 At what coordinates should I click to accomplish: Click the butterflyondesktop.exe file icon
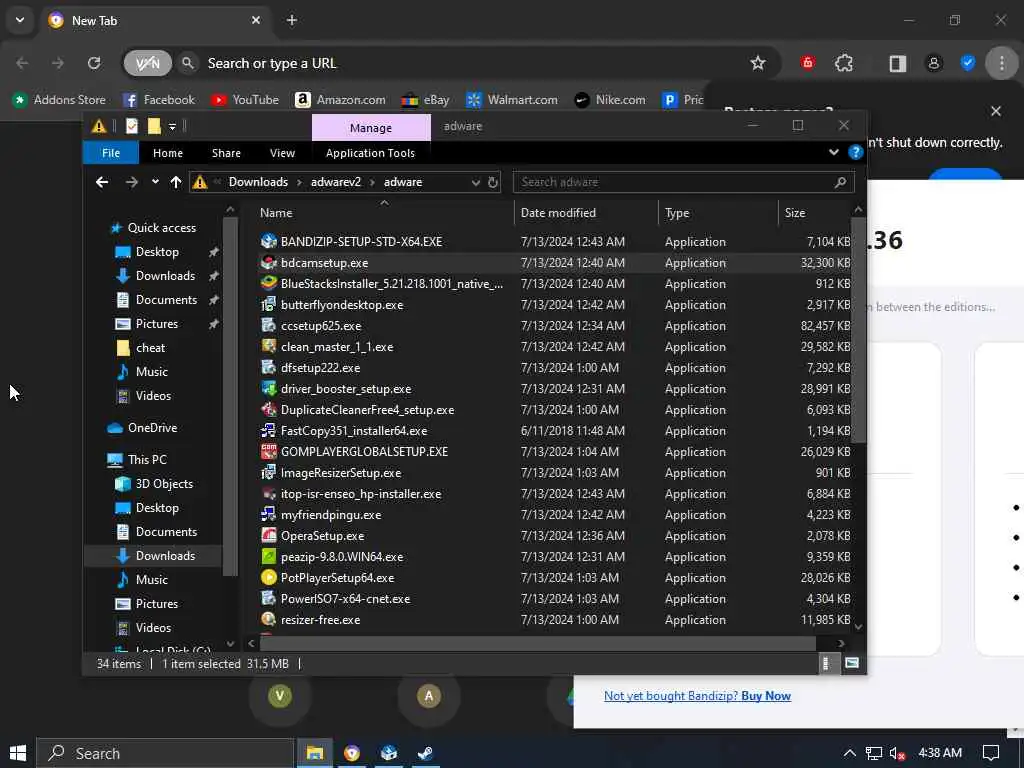tap(268, 304)
